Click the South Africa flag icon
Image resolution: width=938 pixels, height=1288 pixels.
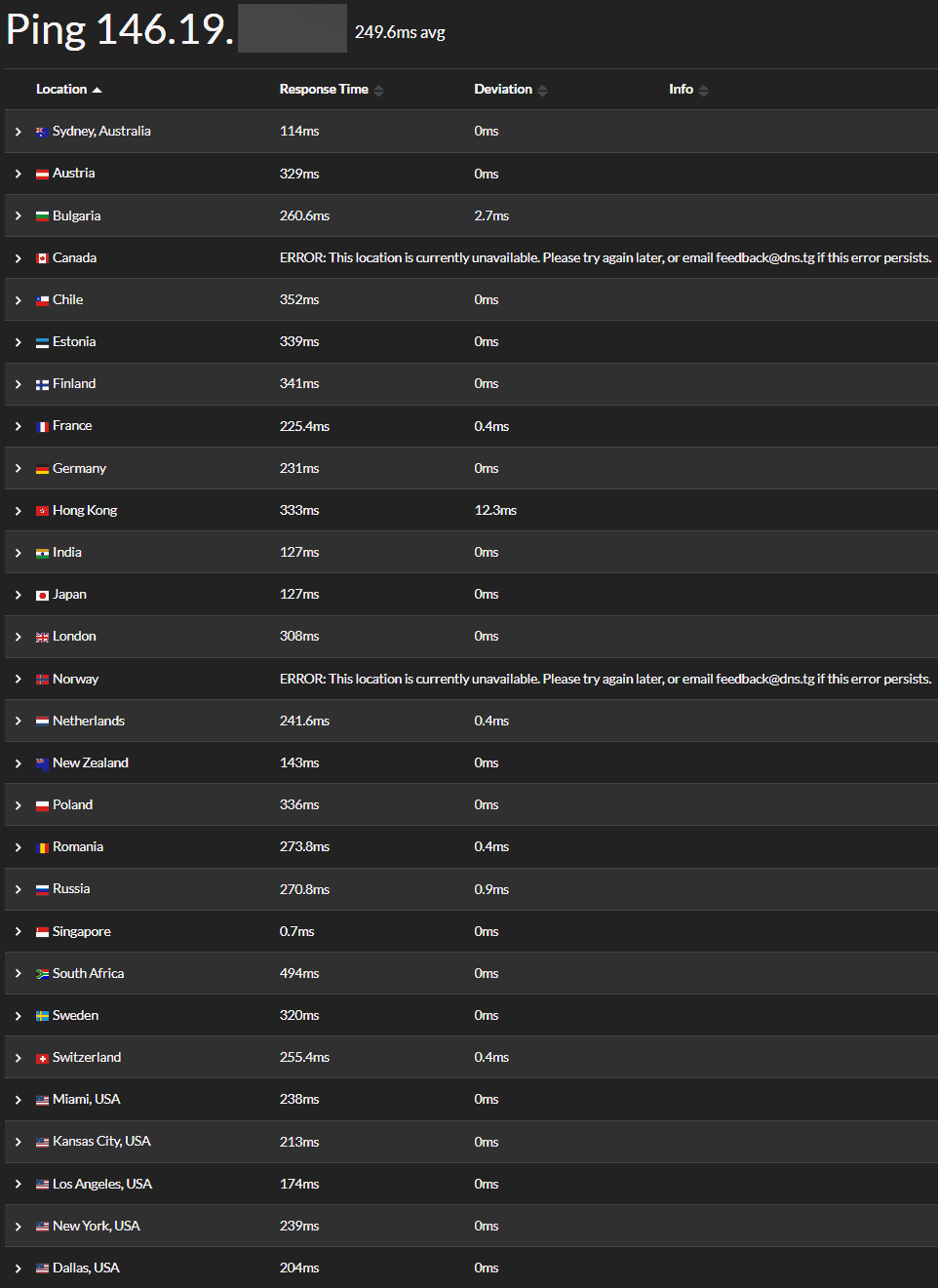[42, 974]
